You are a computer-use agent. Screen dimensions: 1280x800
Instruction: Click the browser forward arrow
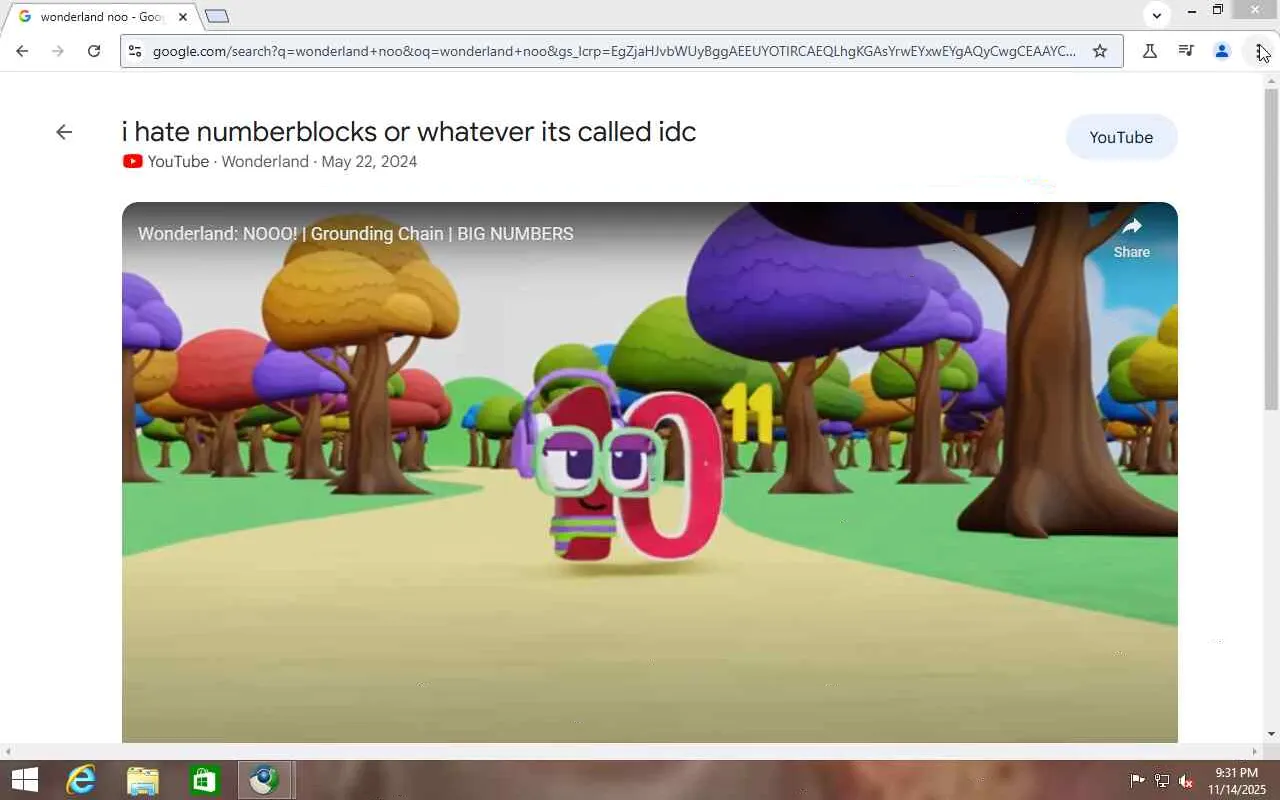coord(58,51)
